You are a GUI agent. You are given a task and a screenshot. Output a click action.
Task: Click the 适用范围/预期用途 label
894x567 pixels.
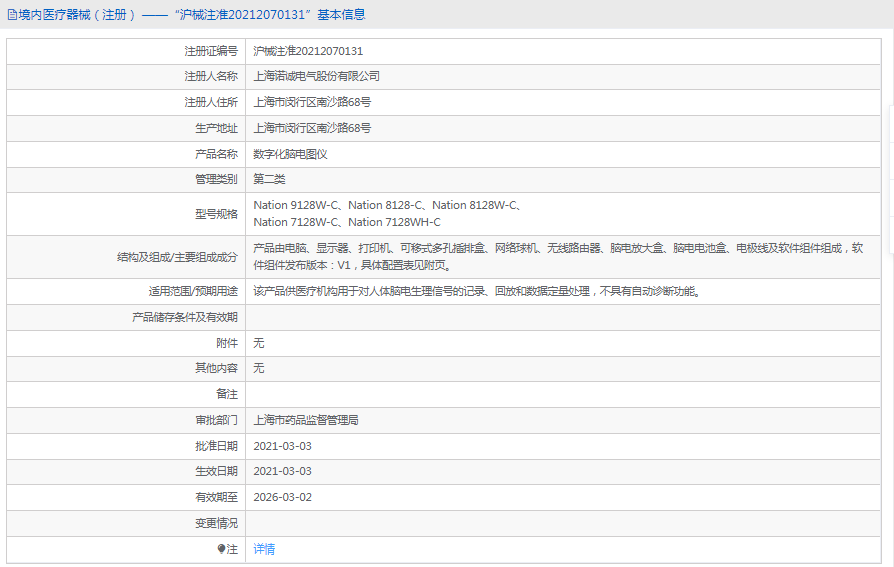[x=193, y=291]
